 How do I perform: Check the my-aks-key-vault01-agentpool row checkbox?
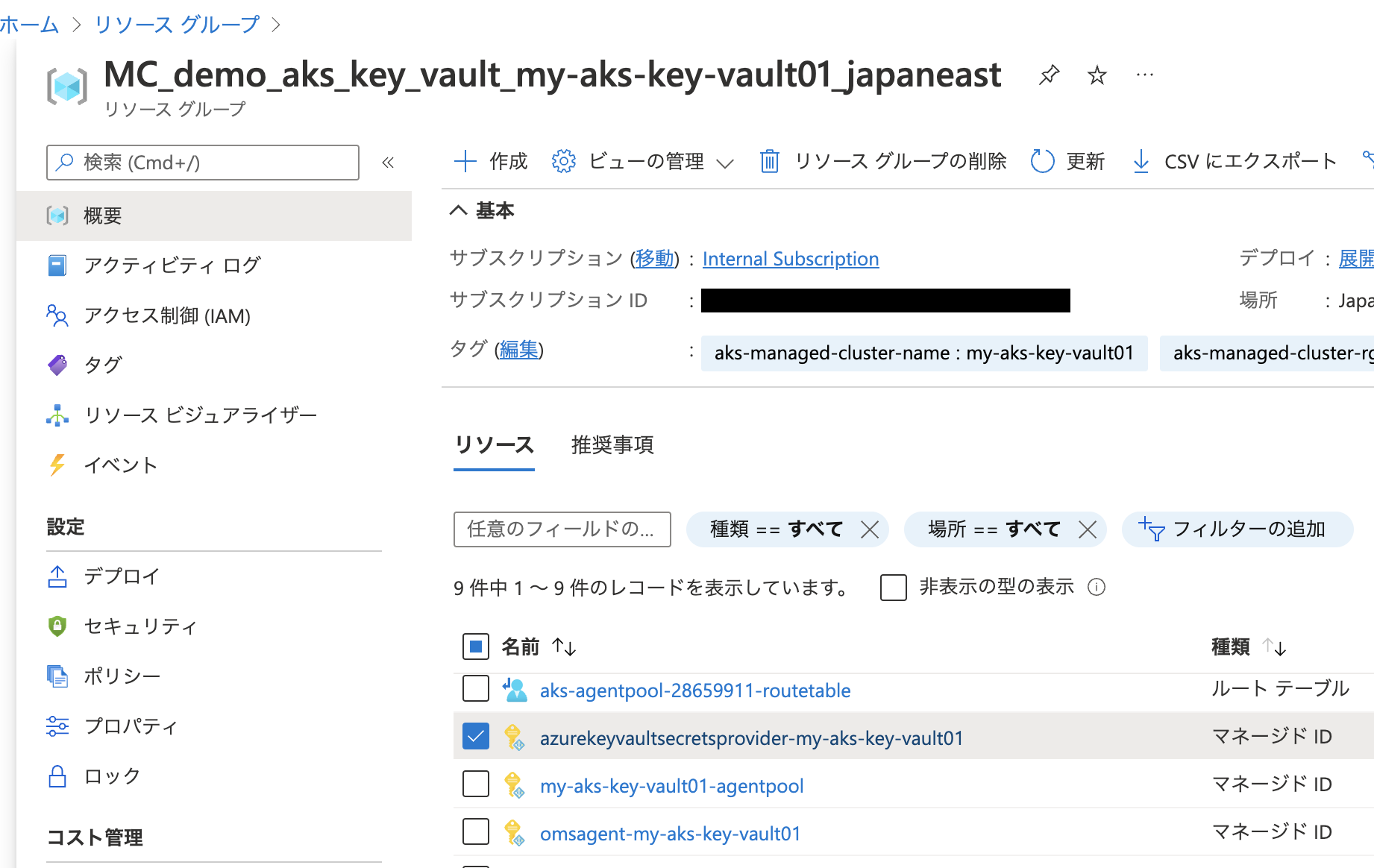pyautogui.click(x=476, y=784)
